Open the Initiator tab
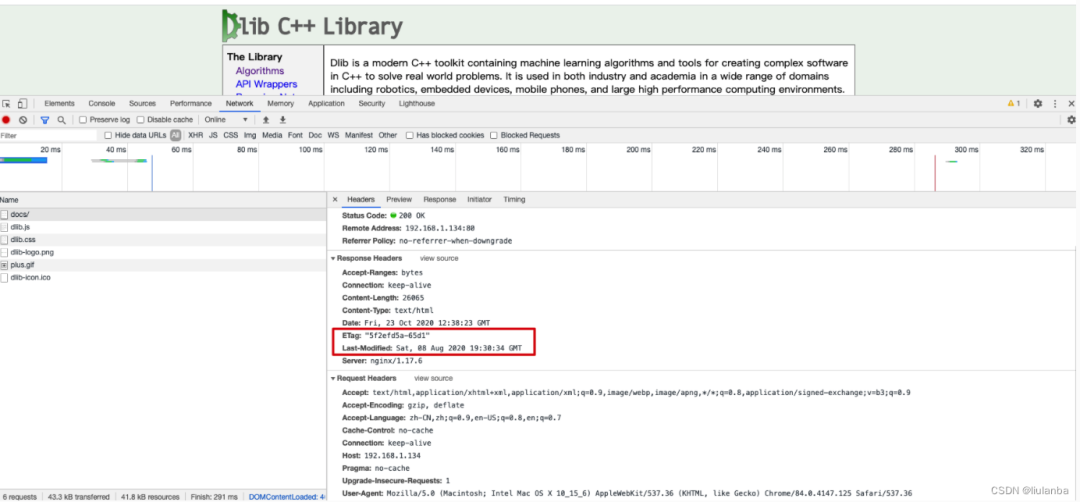Image resolution: width=1080 pixels, height=502 pixels. pos(479,200)
